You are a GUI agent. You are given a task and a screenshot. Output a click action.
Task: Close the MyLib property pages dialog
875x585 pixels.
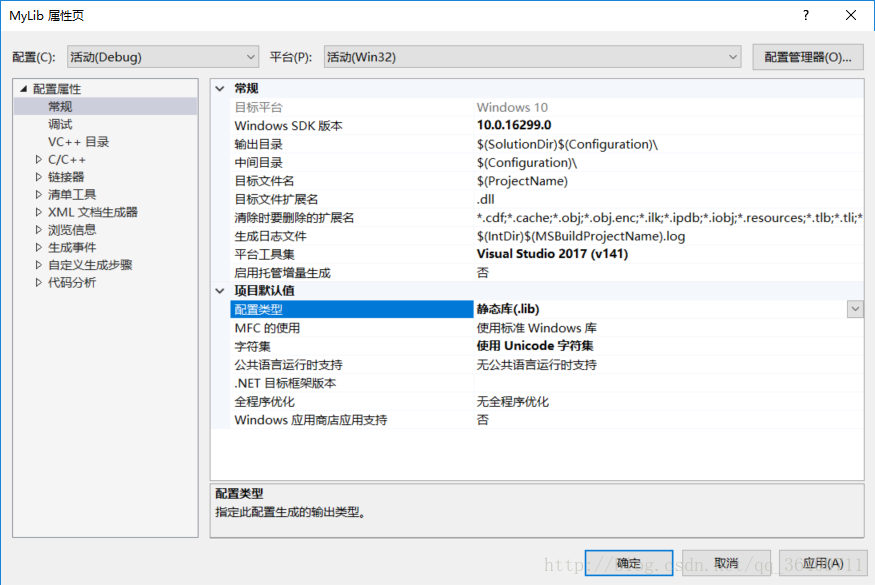tap(850, 15)
